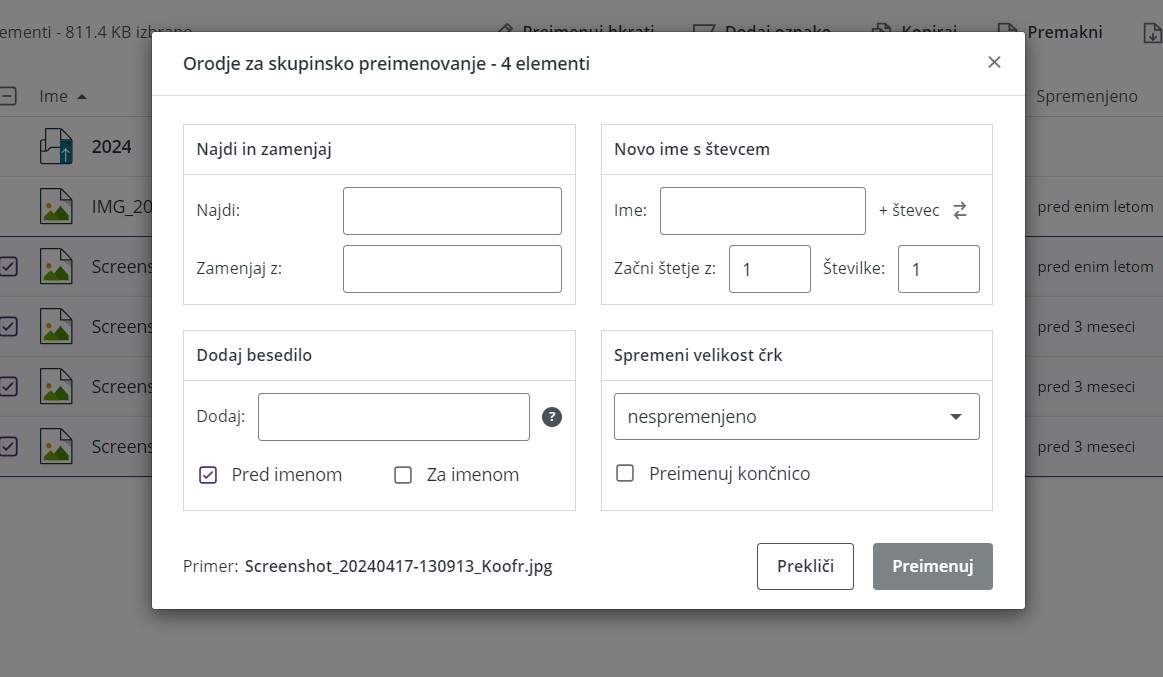The width and height of the screenshot is (1163, 677).
Task: Click the Številke digits field
Action: 938,268
